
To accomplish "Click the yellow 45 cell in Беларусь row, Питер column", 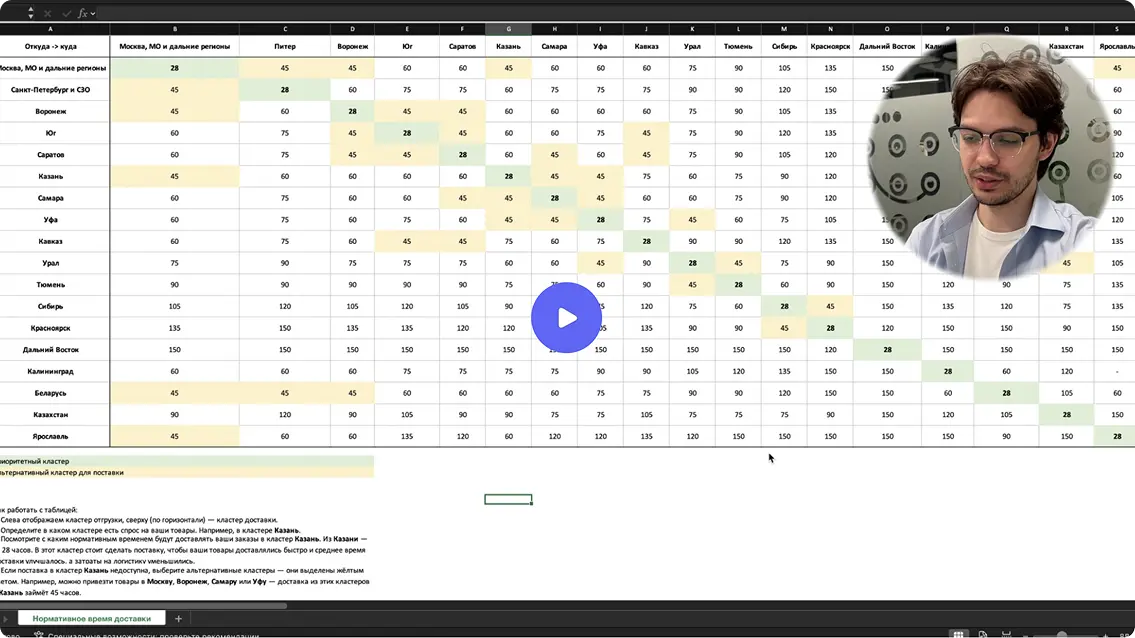I will [x=284, y=393].
